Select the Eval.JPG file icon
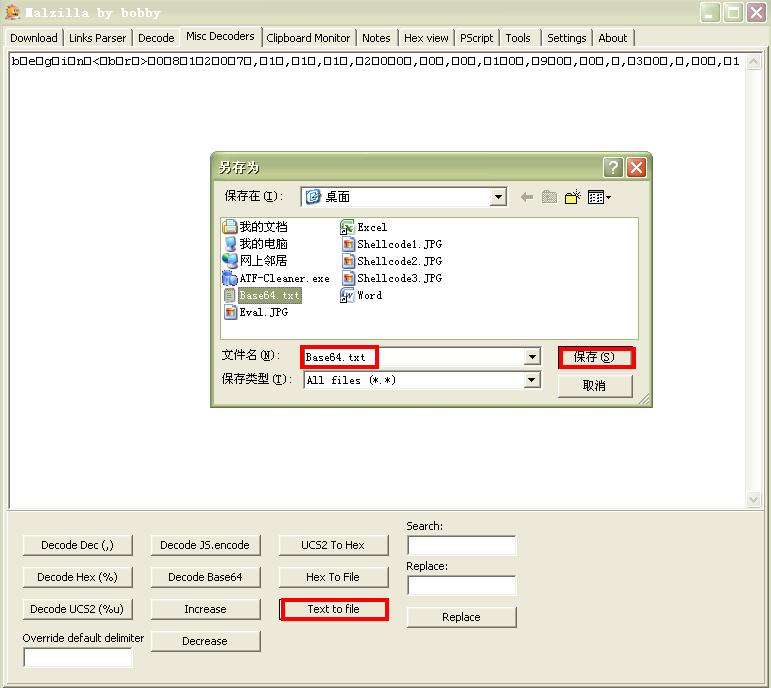Image resolution: width=771 pixels, height=688 pixels. pos(230,312)
